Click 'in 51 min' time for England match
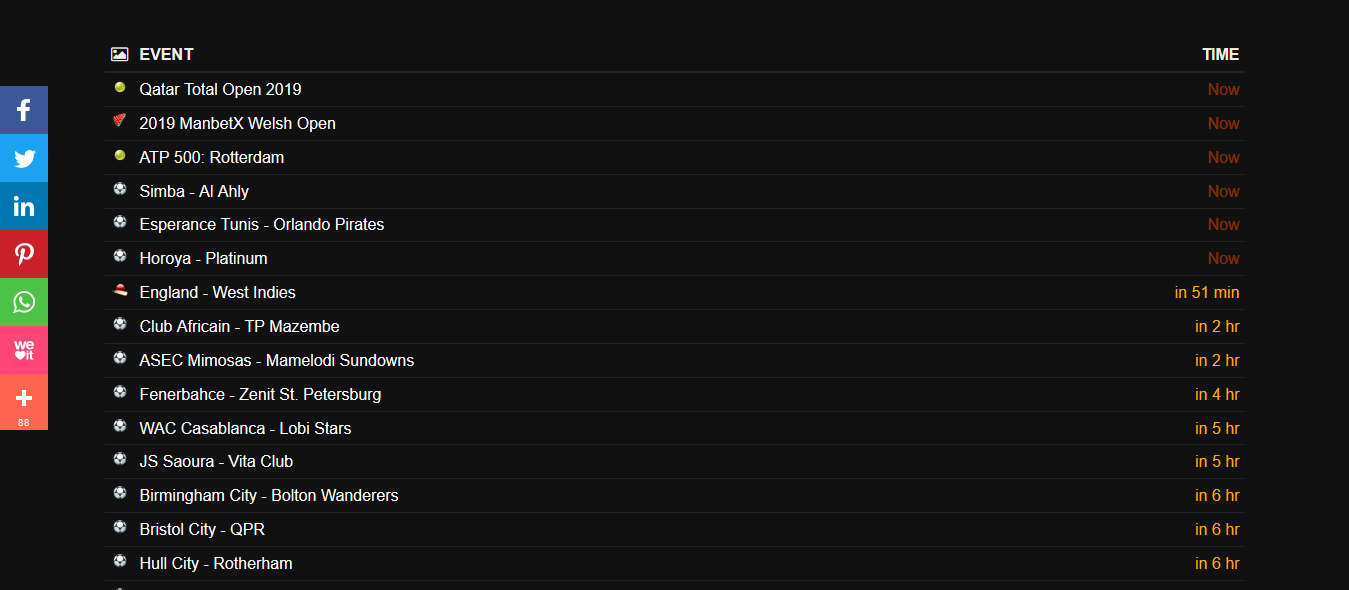Screen dimensions: 1349x590 1206,293
